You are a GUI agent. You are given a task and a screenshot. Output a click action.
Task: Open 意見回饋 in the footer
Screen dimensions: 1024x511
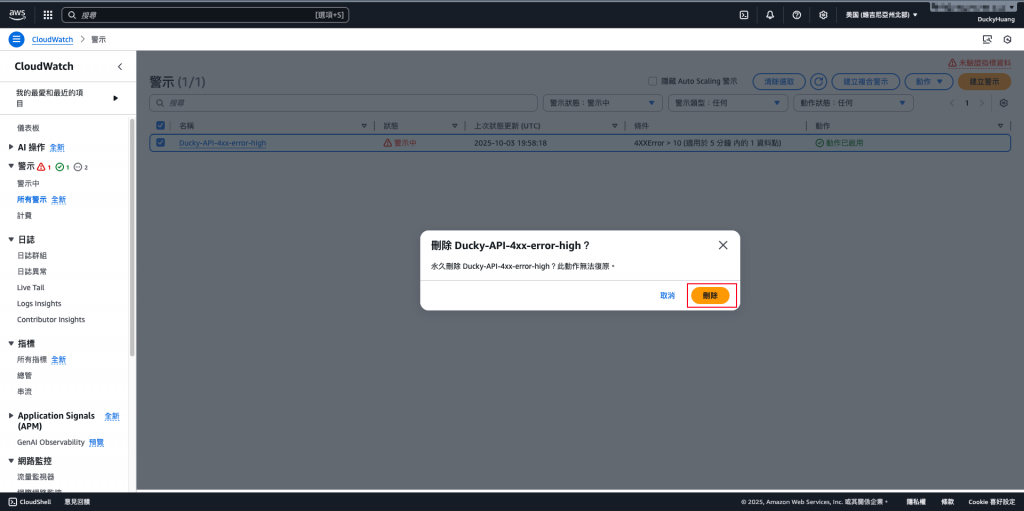(77, 502)
